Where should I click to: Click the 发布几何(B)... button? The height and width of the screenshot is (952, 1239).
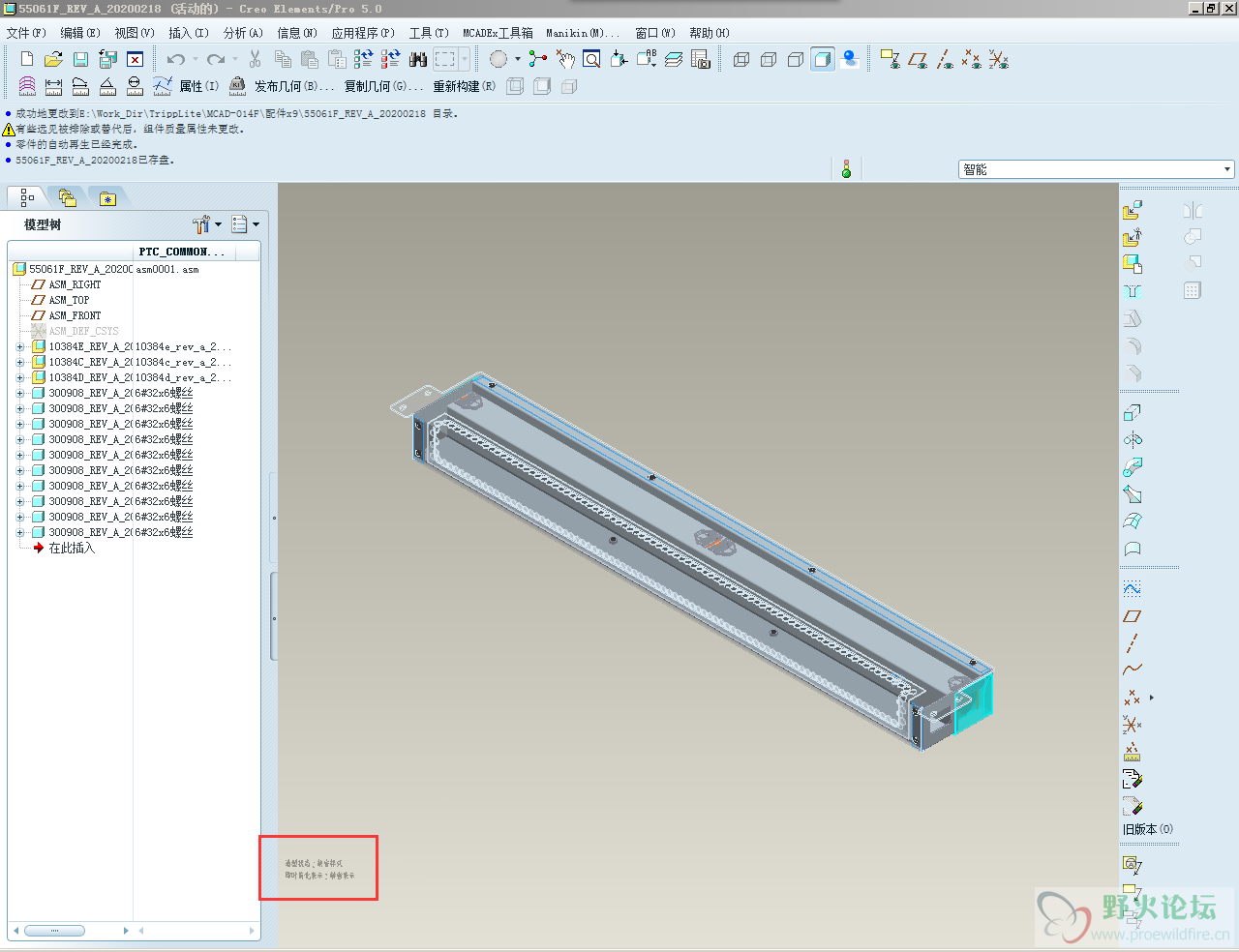[294, 86]
